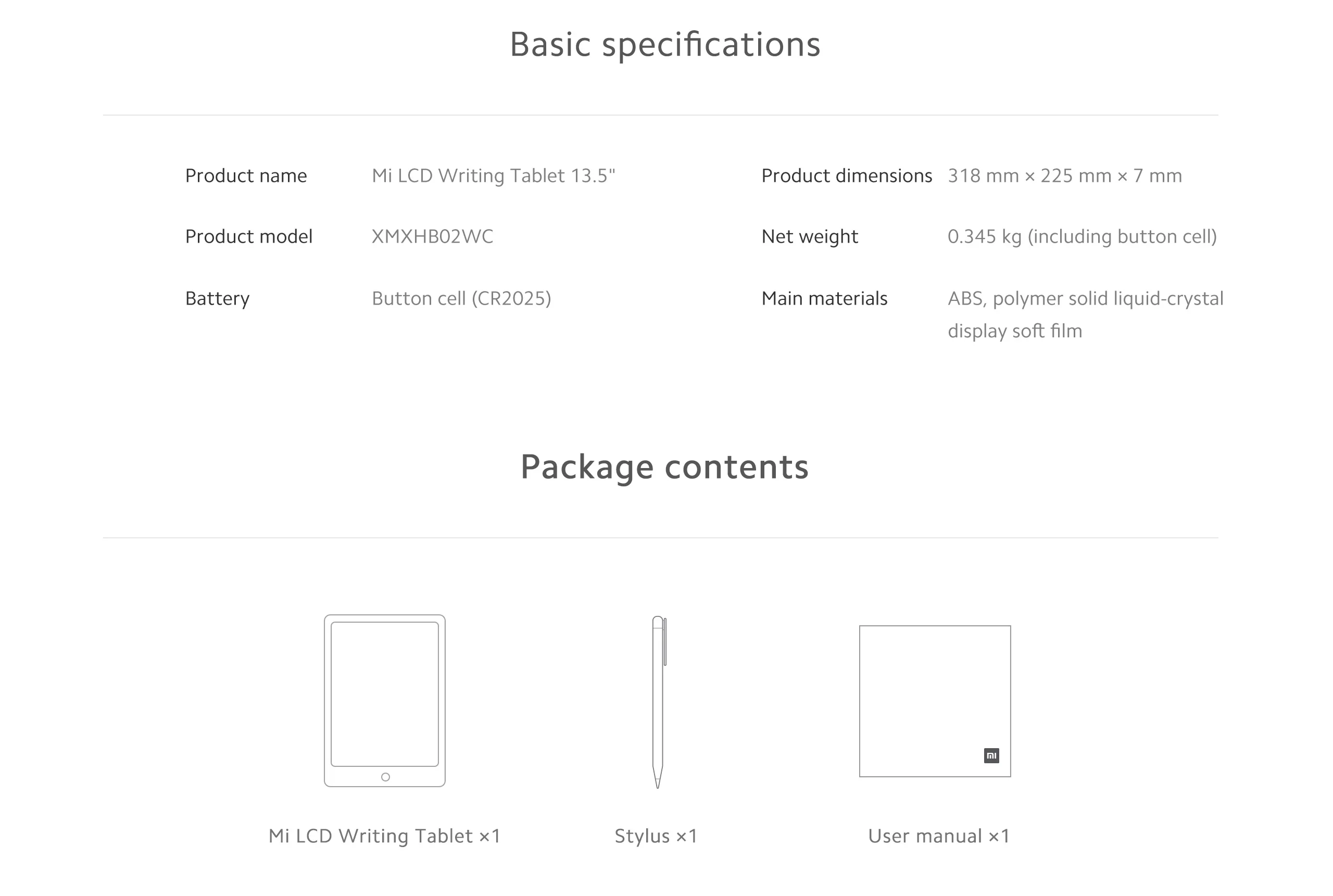Select the "Main materials" label

824,298
